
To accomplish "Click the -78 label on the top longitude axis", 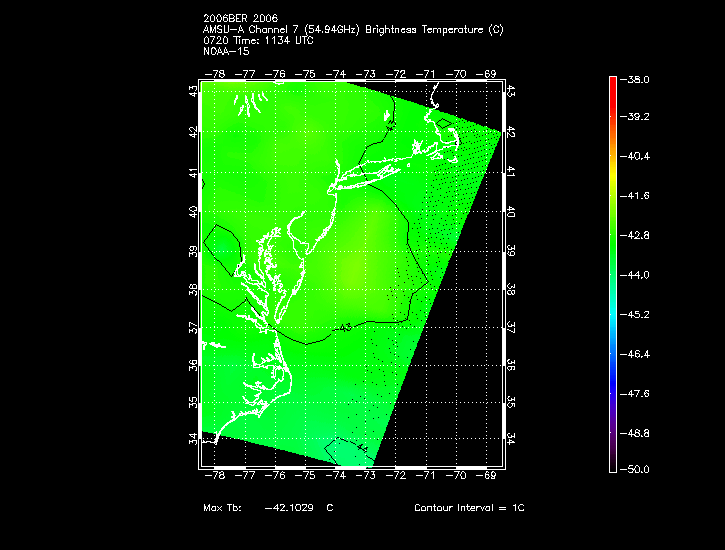I will (x=215, y=74).
